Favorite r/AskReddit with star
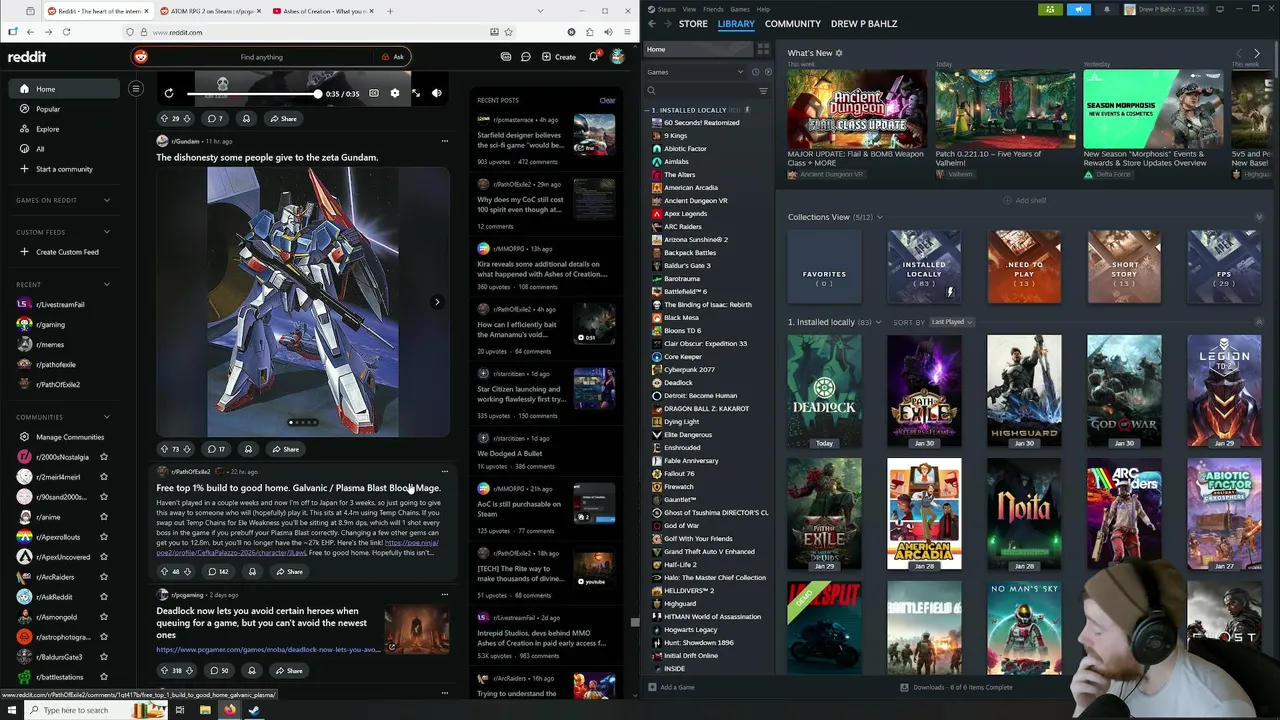Screen dimensions: 1280x720 (x=103, y=597)
